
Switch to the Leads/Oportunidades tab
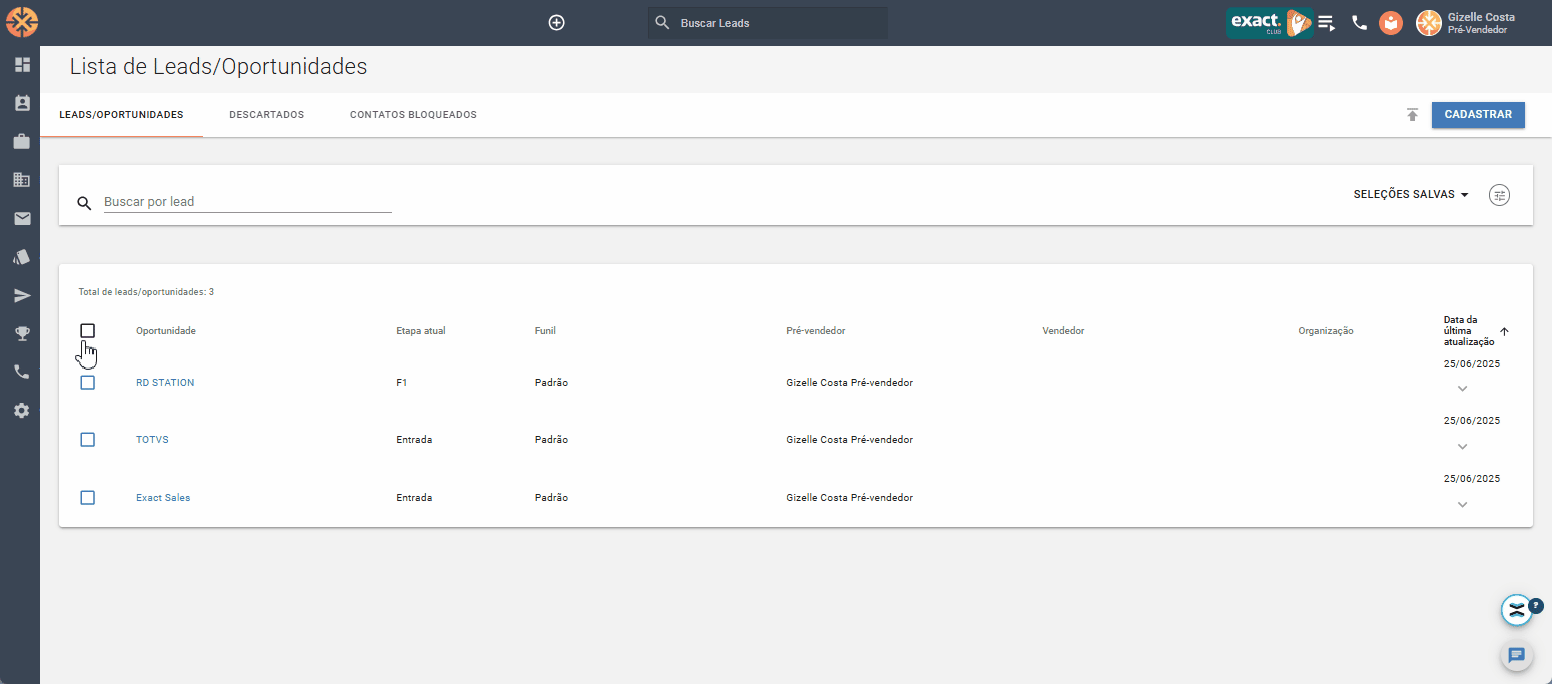121,115
